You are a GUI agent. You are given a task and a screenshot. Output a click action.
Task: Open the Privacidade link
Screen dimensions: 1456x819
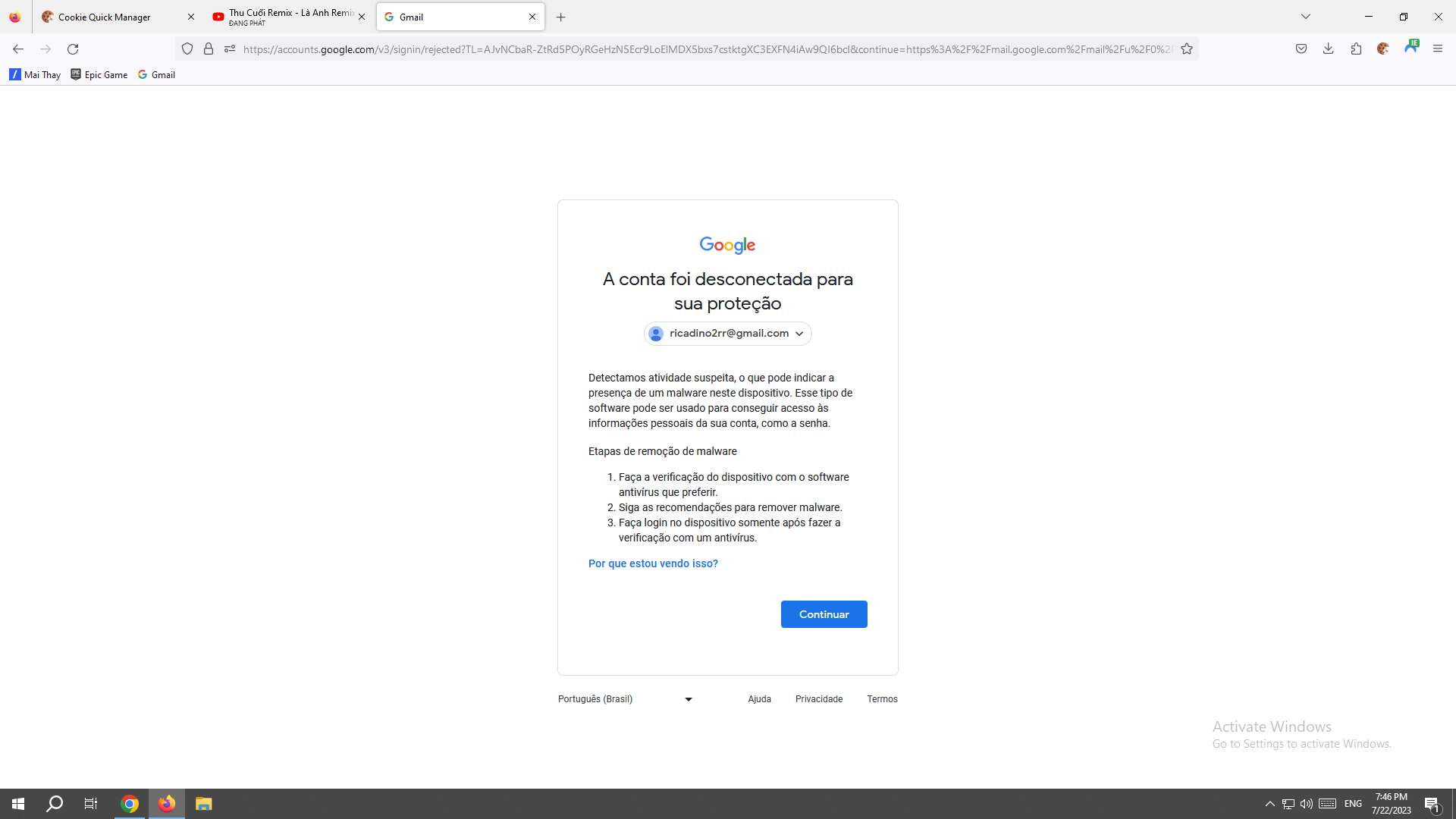819,699
